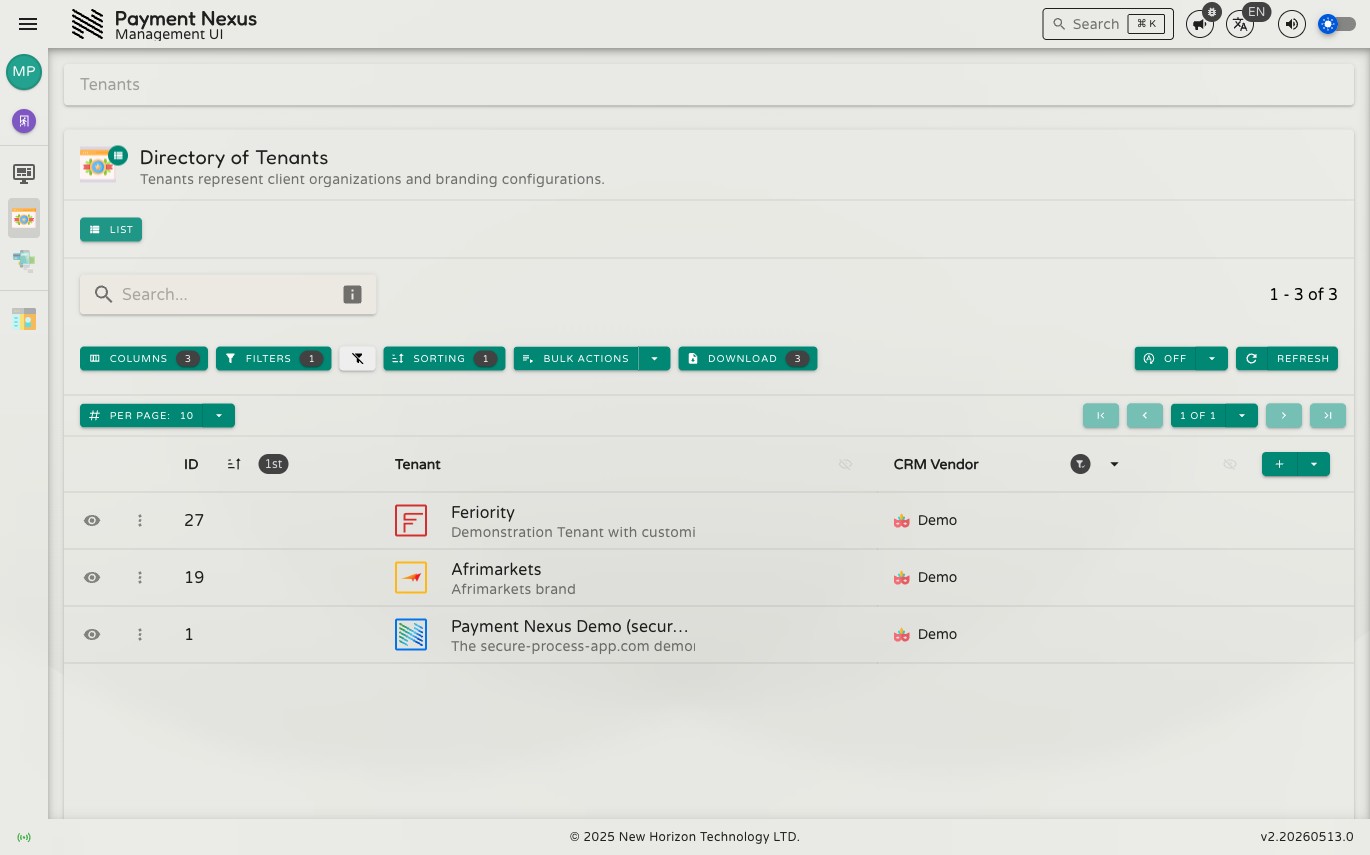The height and width of the screenshot is (855, 1370).
Task: Expand the add button dropdown arrow
Action: point(1314,464)
